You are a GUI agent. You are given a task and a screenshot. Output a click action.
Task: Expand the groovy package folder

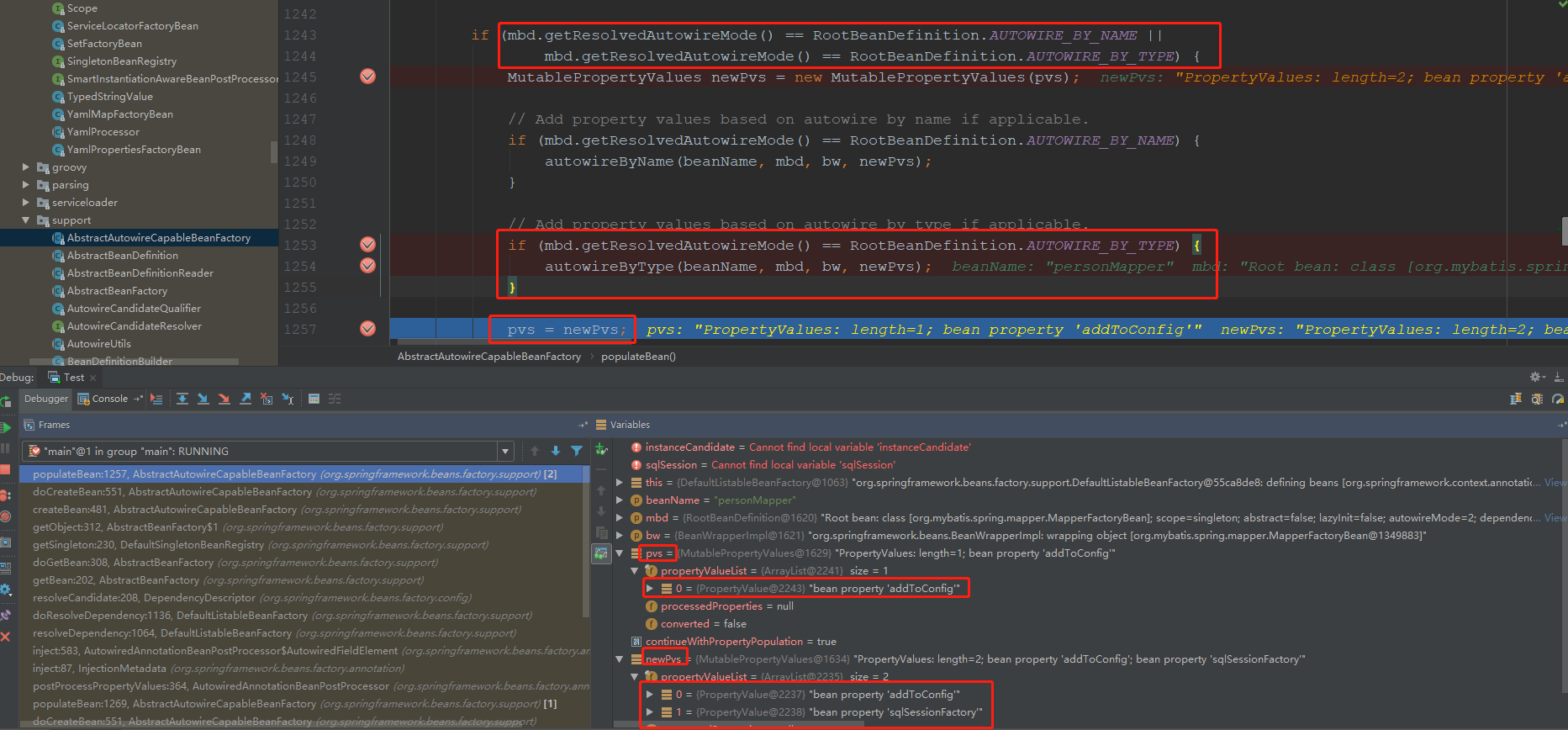[26, 167]
